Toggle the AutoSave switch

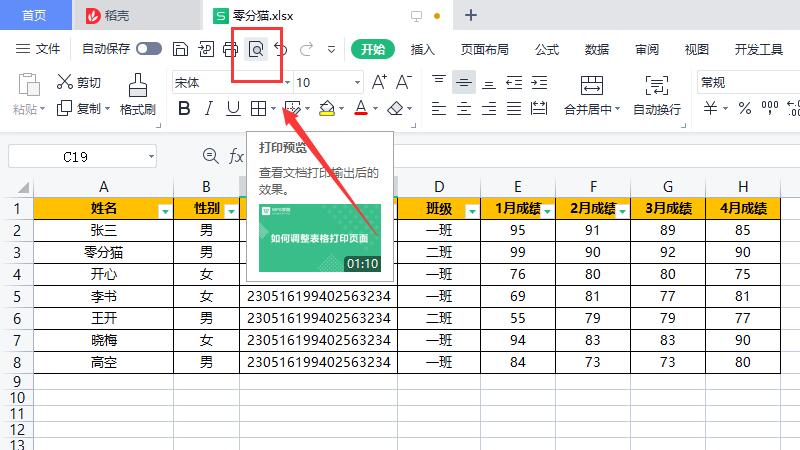pos(149,49)
